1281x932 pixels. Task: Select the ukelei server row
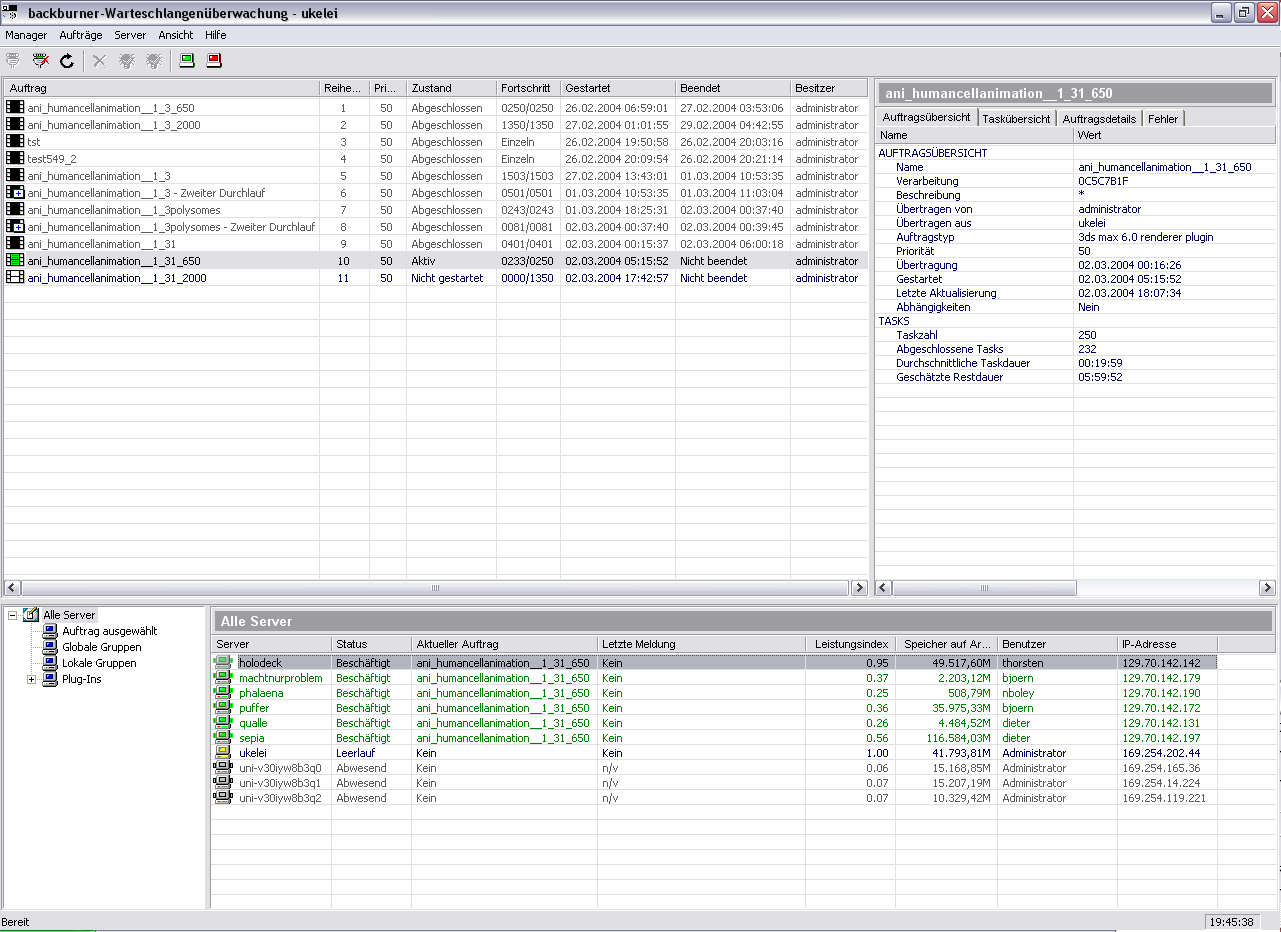click(253, 753)
